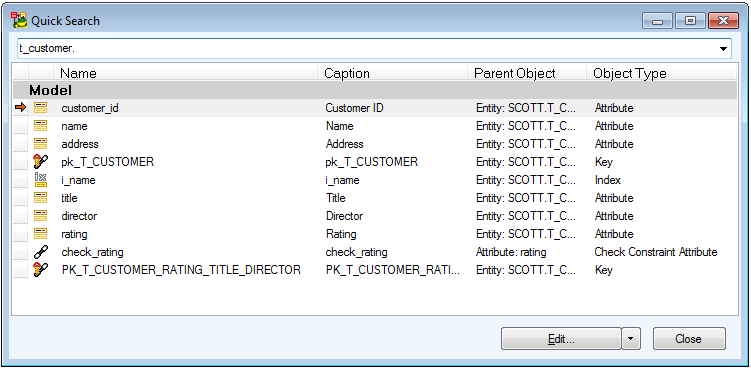The height and width of the screenshot is (368, 751).
Task: Click the Close button
Action: [689, 339]
